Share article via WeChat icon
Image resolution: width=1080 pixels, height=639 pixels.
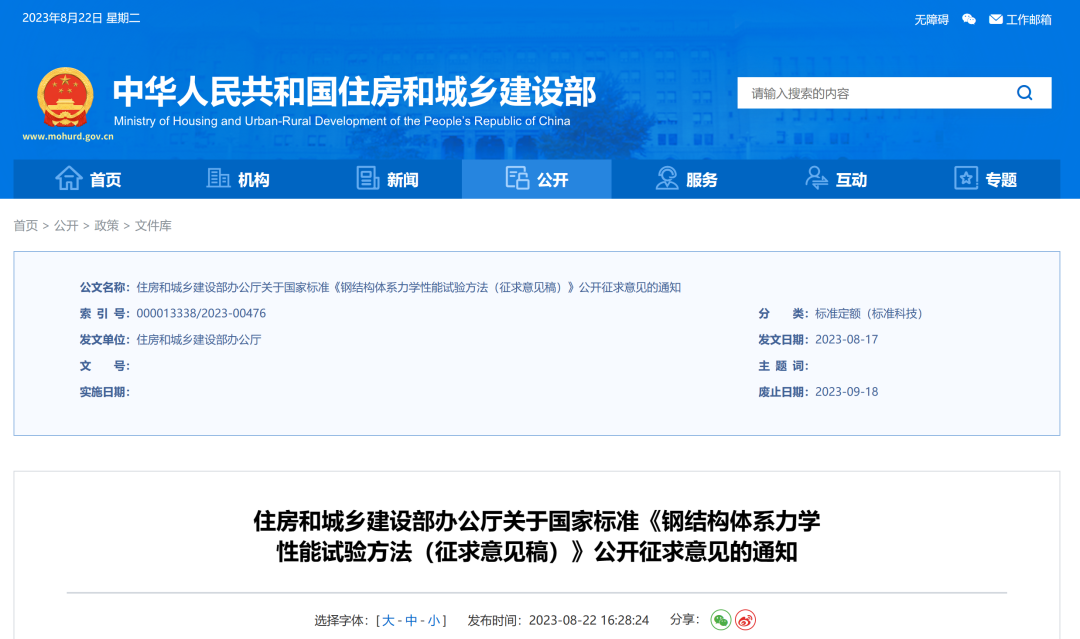[x=720, y=620]
